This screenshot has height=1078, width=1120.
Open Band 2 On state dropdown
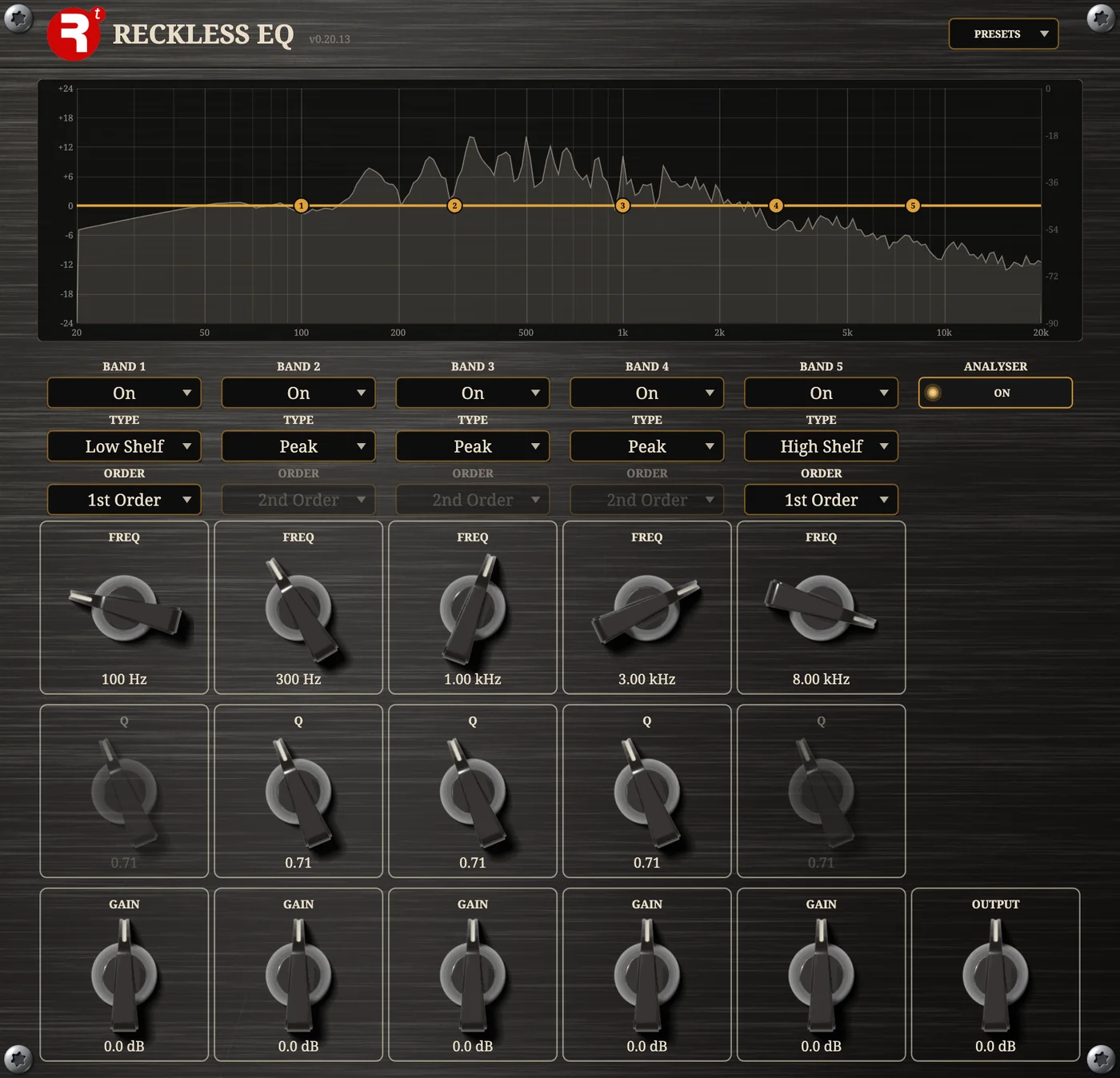pyautogui.click(x=298, y=393)
